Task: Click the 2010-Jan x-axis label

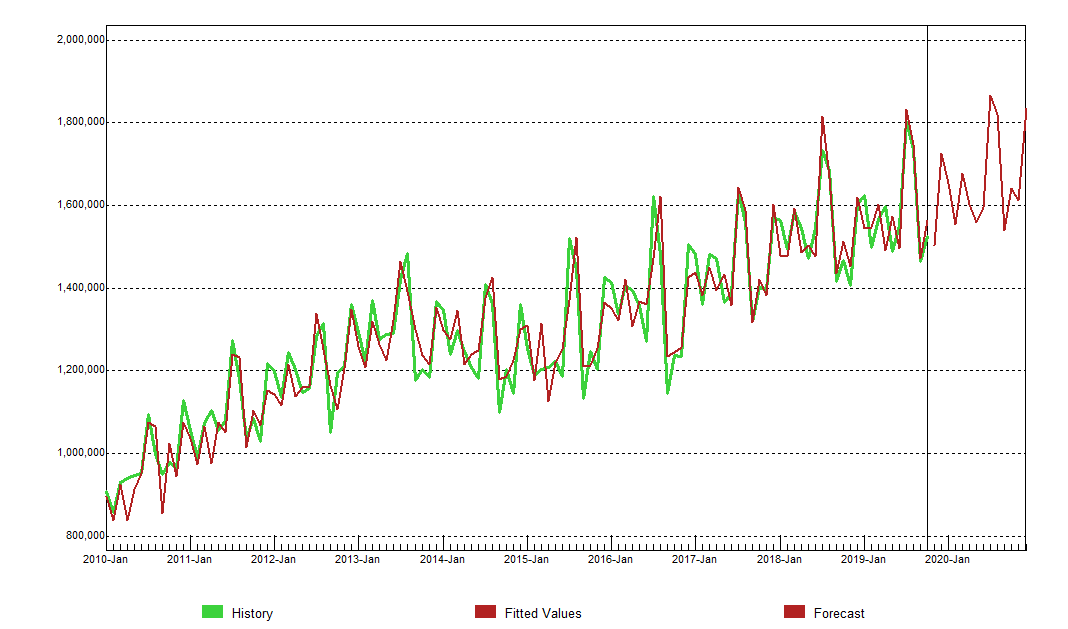Action: tap(105, 560)
